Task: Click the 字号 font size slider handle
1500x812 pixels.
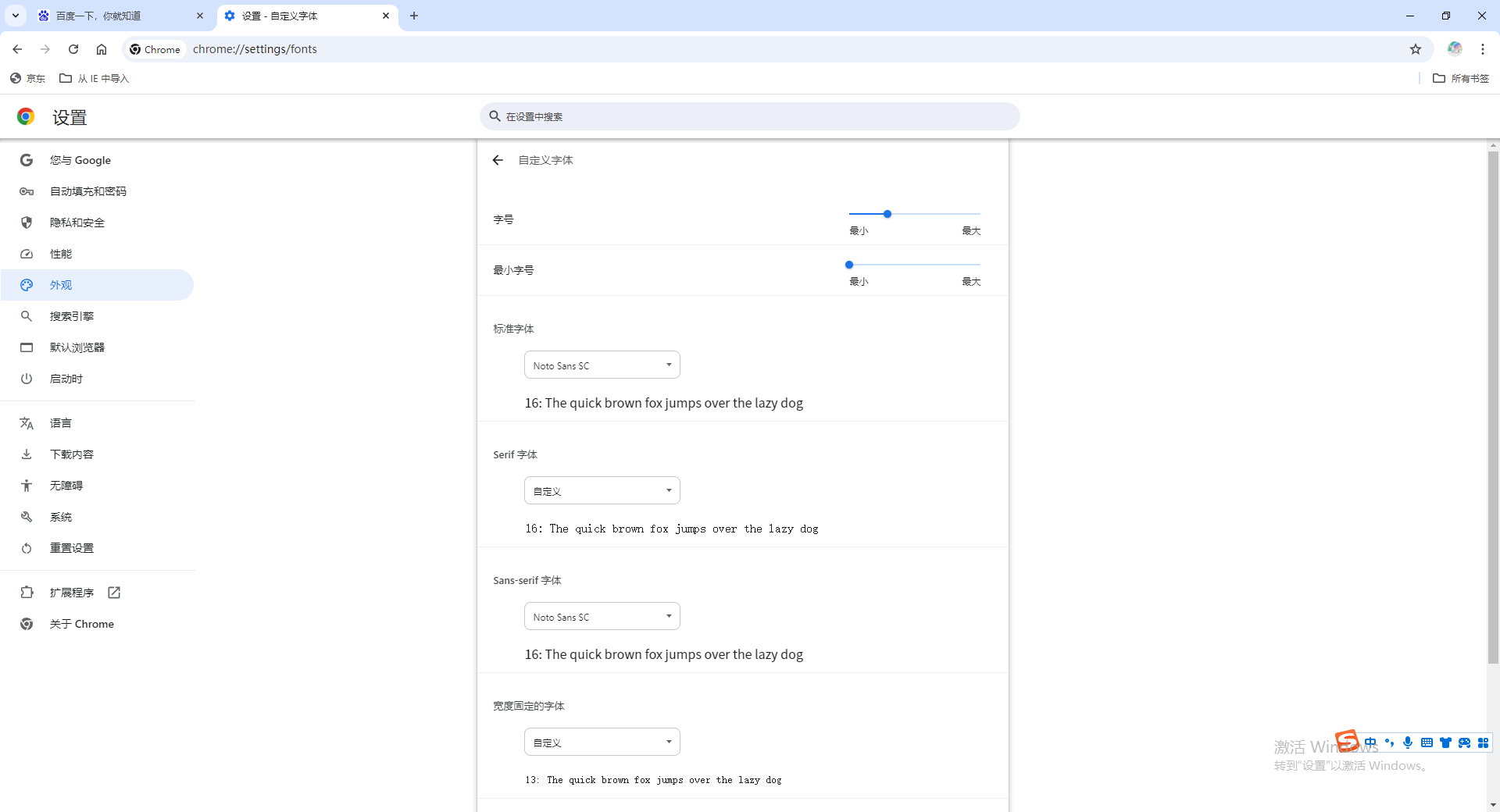Action: click(887, 214)
